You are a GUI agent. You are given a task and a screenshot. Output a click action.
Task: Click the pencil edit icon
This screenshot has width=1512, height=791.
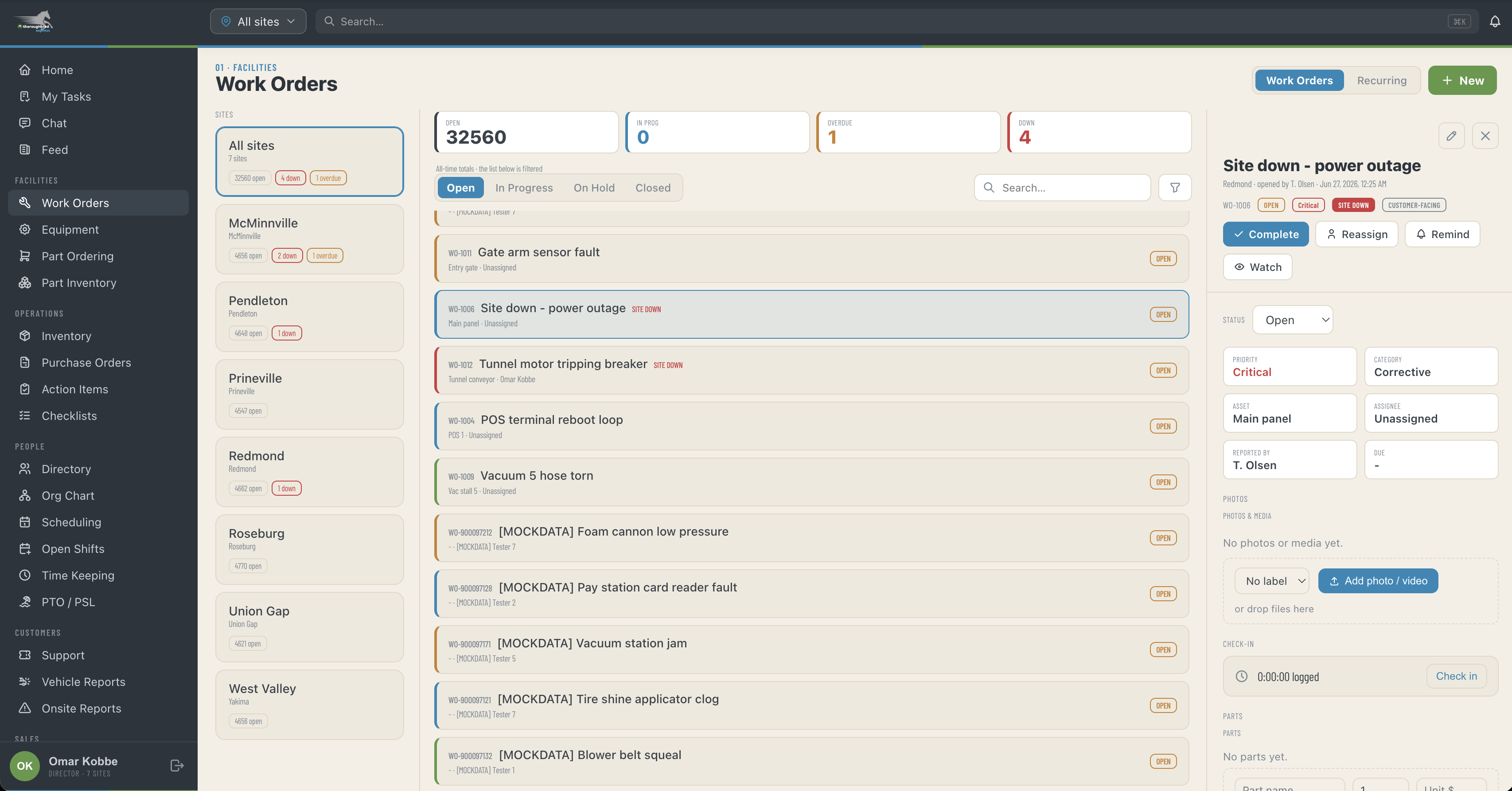click(1451, 136)
